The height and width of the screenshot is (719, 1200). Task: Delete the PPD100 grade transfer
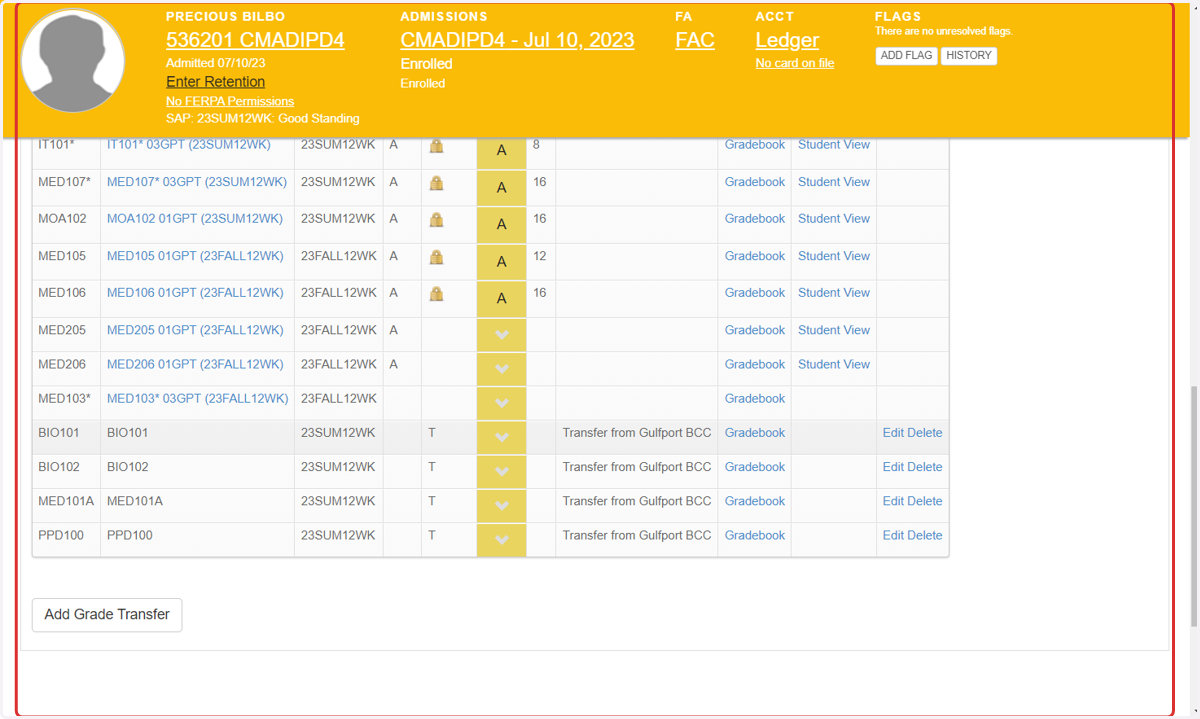click(925, 535)
